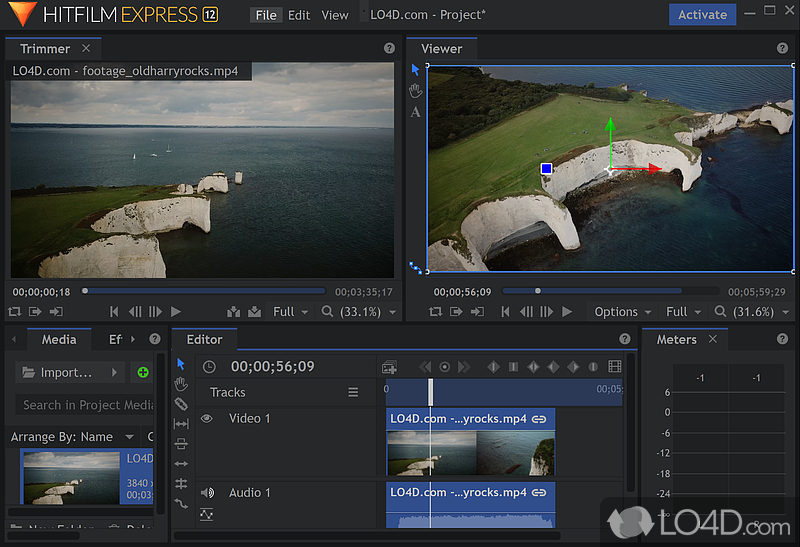Select Editor hand tool
The width and height of the screenshot is (800, 547).
tap(181, 384)
